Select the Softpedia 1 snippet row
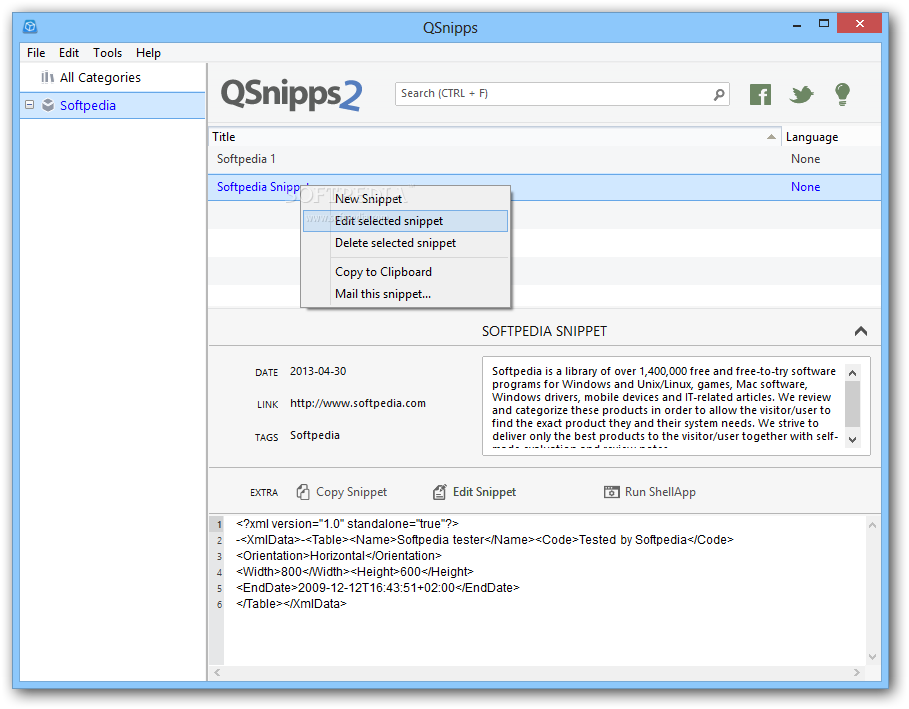 click(544, 159)
